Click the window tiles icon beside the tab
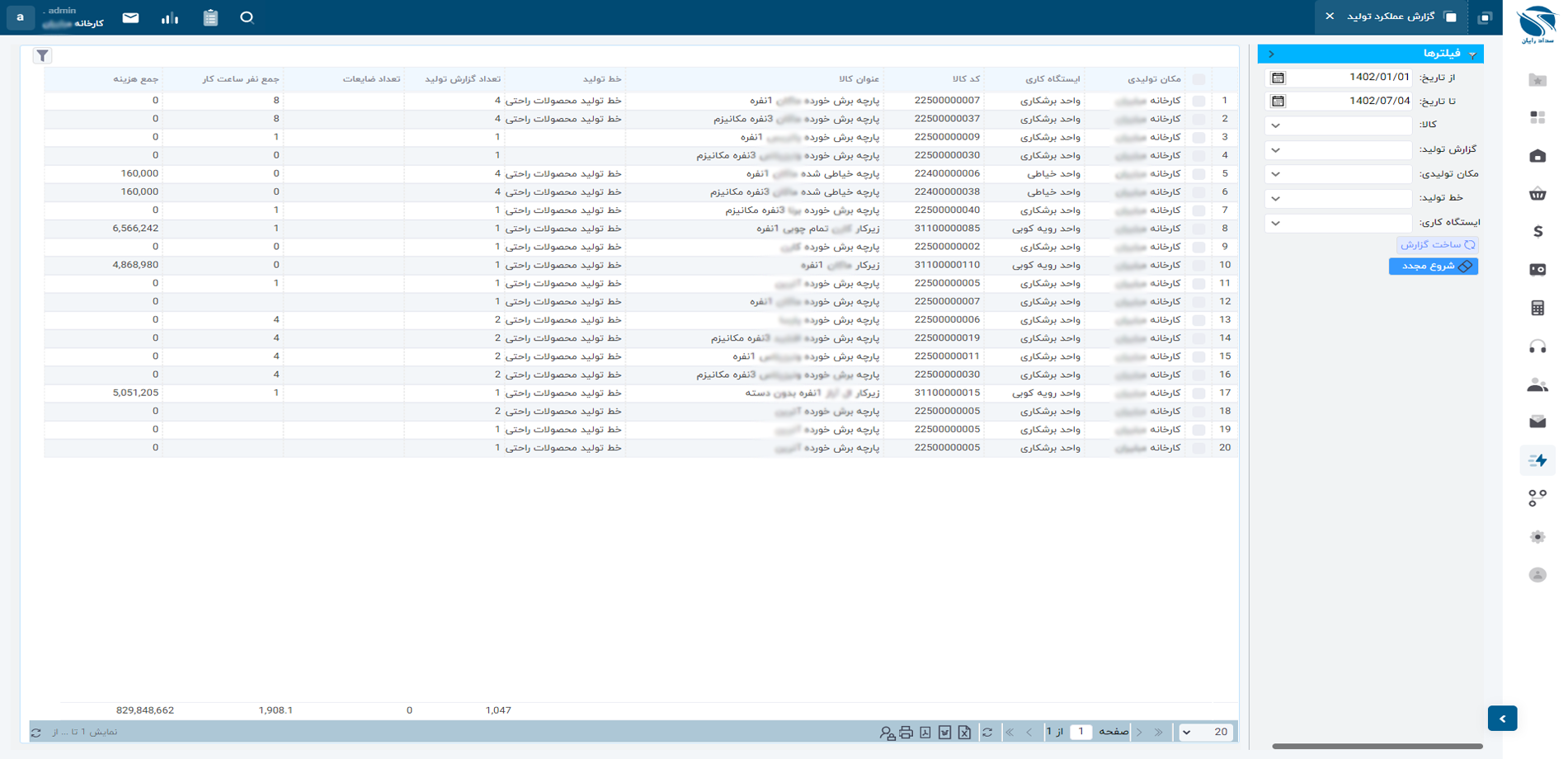Viewport: 1568px width, 759px height. [x=1485, y=17]
